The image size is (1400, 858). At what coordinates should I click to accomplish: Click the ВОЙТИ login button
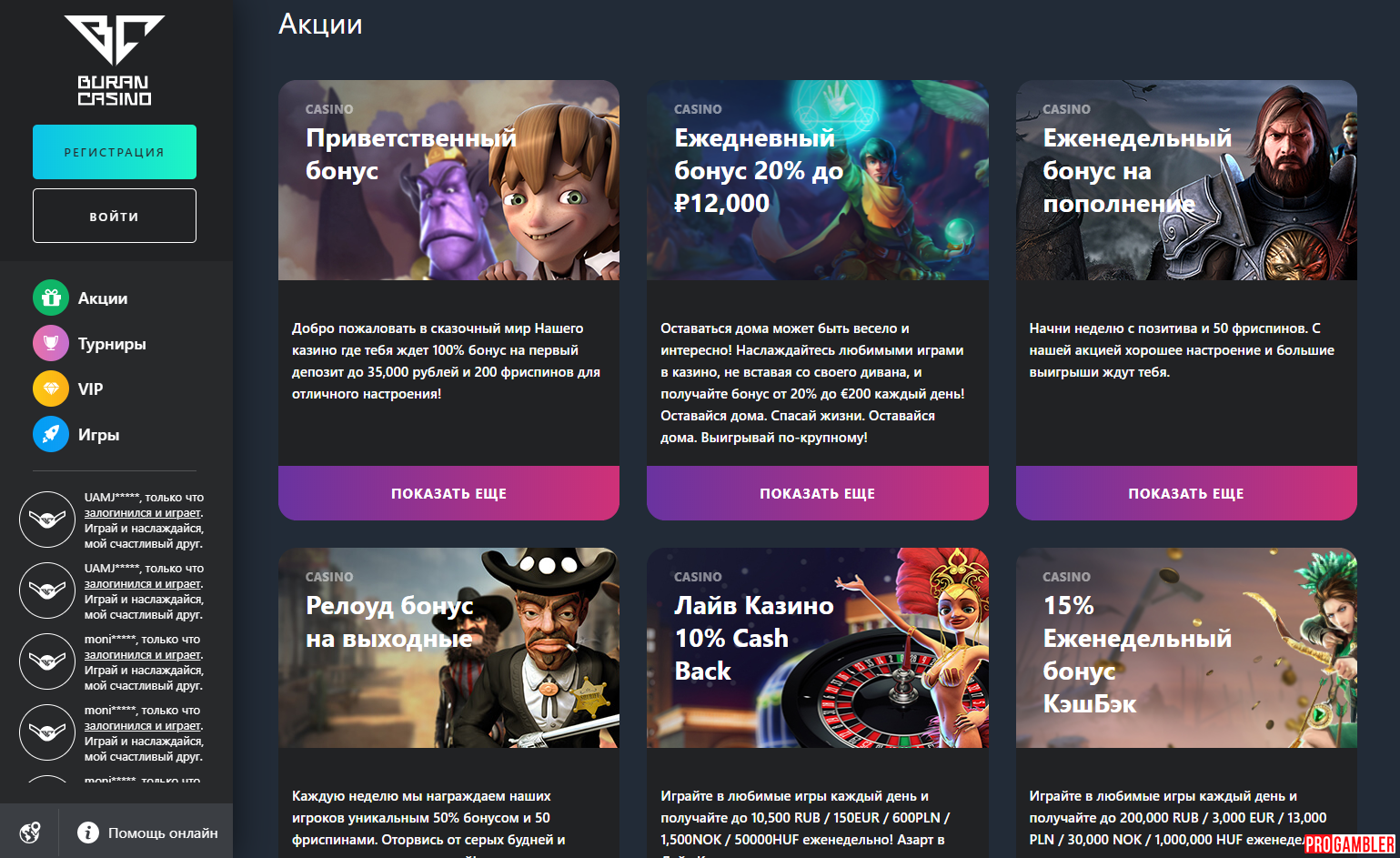pyautogui.click(x=115, y=216)
